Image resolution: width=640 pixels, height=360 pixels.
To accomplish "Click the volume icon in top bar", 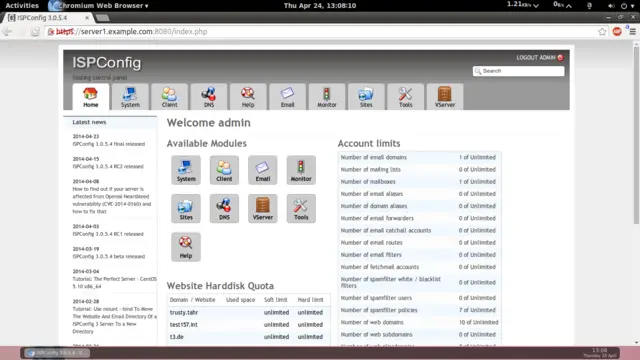I will click(x=611, y=6).
